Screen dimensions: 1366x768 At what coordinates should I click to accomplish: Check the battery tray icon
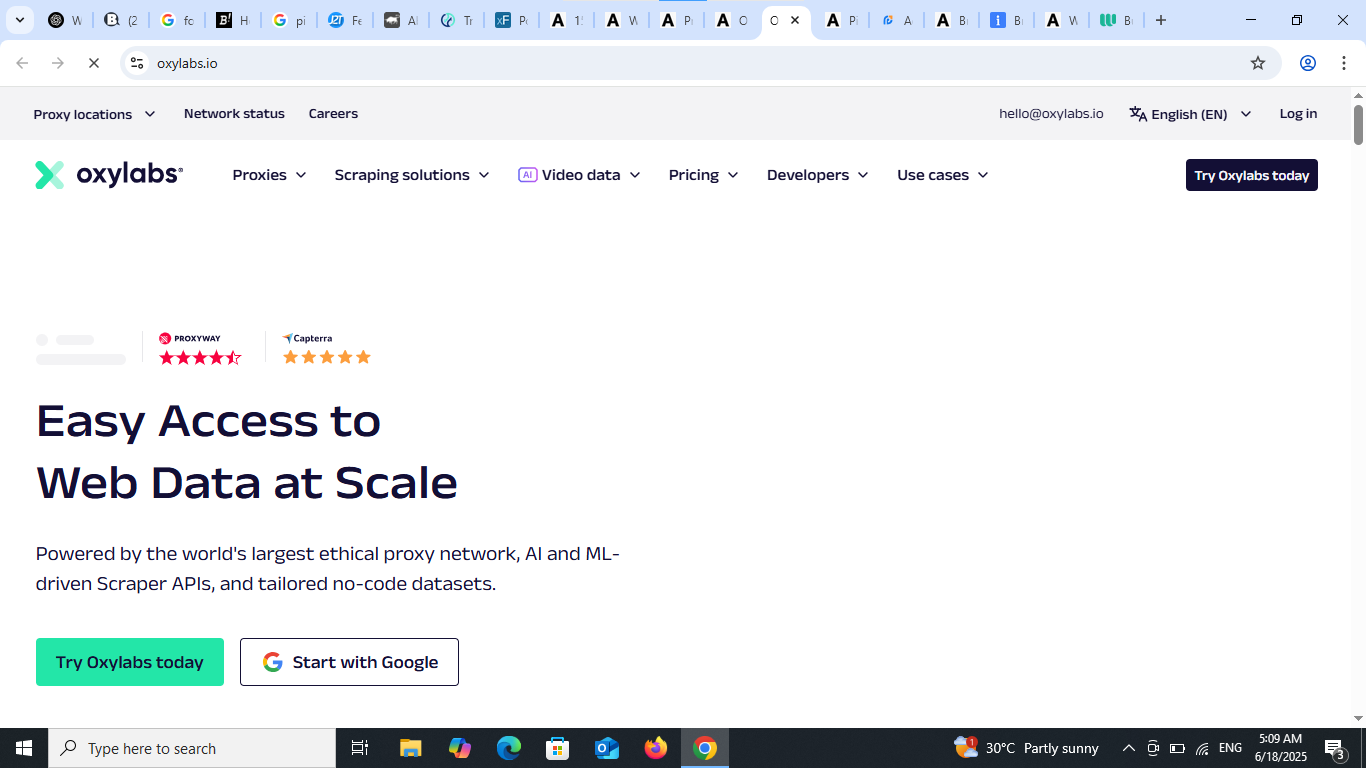(1178, 748)
